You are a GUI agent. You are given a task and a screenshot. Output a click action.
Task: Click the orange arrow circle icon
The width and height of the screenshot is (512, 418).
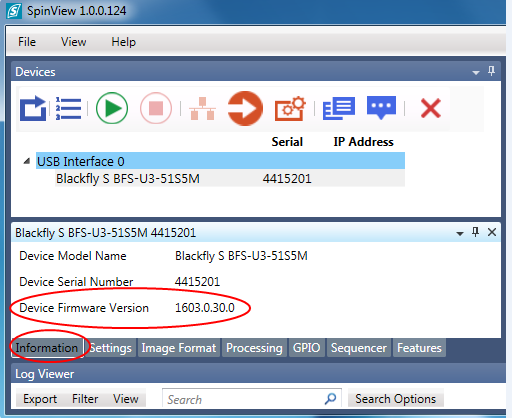coord(245,108)
